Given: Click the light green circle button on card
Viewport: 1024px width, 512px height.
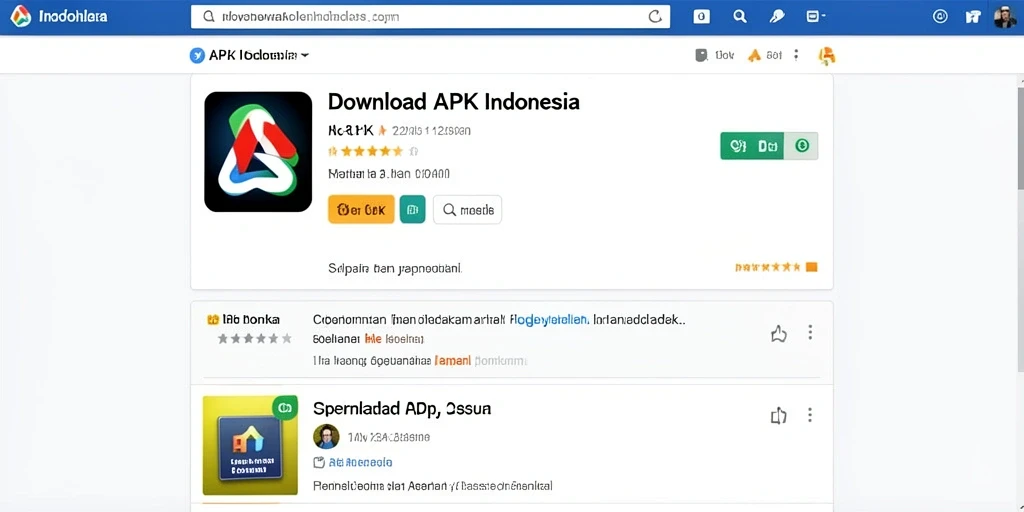Looking at the screenshot, I should pyautogui.click(x=801, y=146).
